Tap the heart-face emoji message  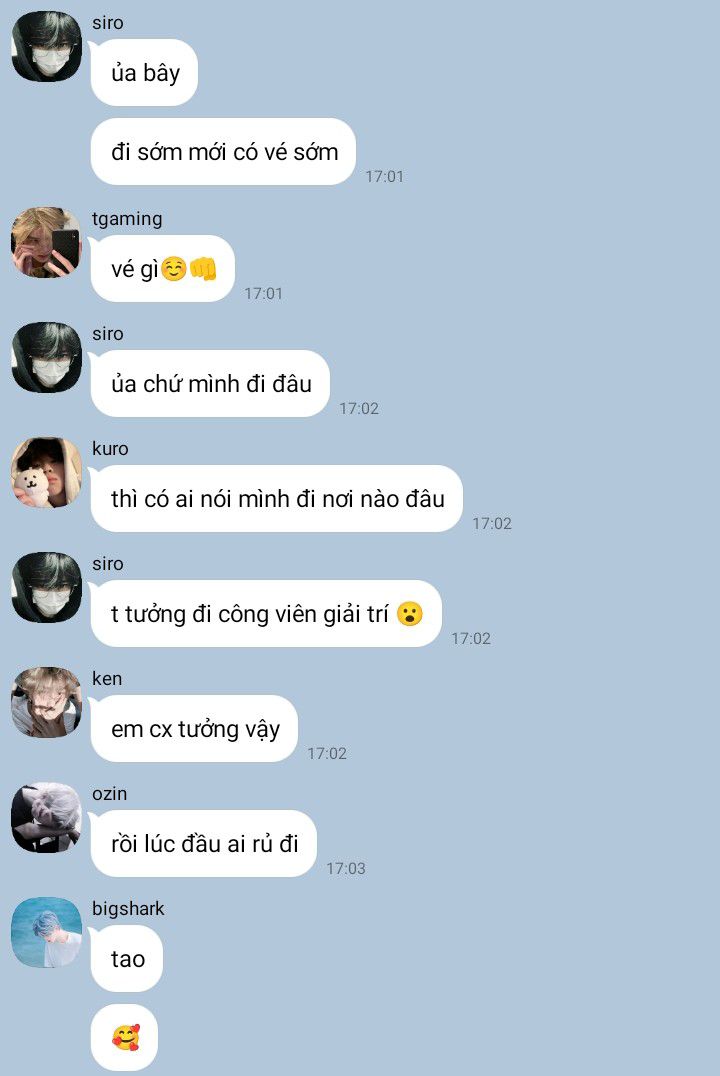pyautogui.click(x=124, y=1038)
